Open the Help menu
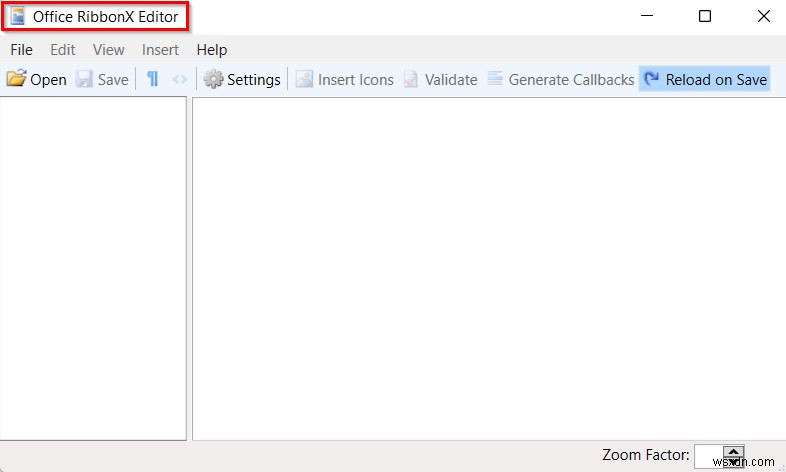This screenshot has height=472, width=786. [212, 50]
